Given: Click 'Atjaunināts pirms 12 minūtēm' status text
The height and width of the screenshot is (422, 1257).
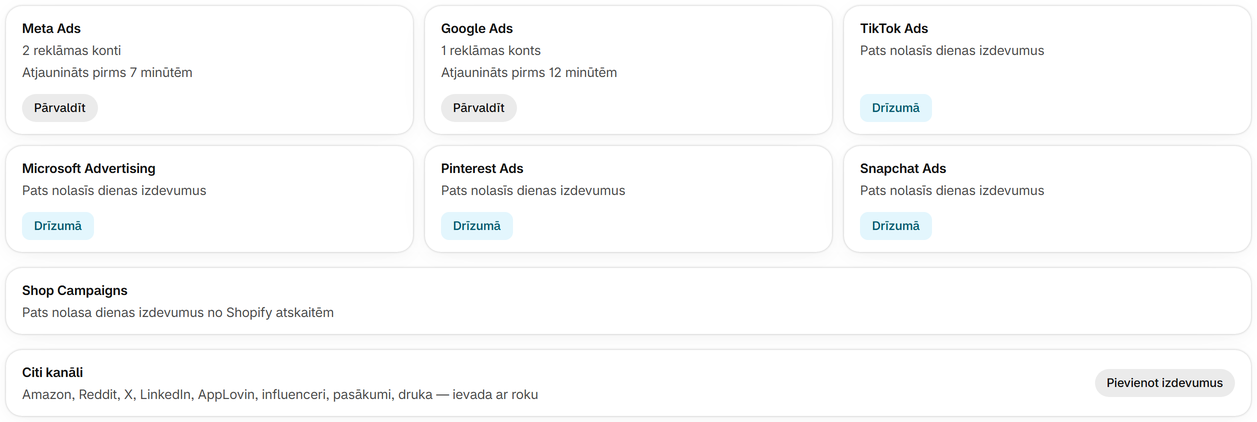Looking at the screenshot, I should click(x=529, y=73).
